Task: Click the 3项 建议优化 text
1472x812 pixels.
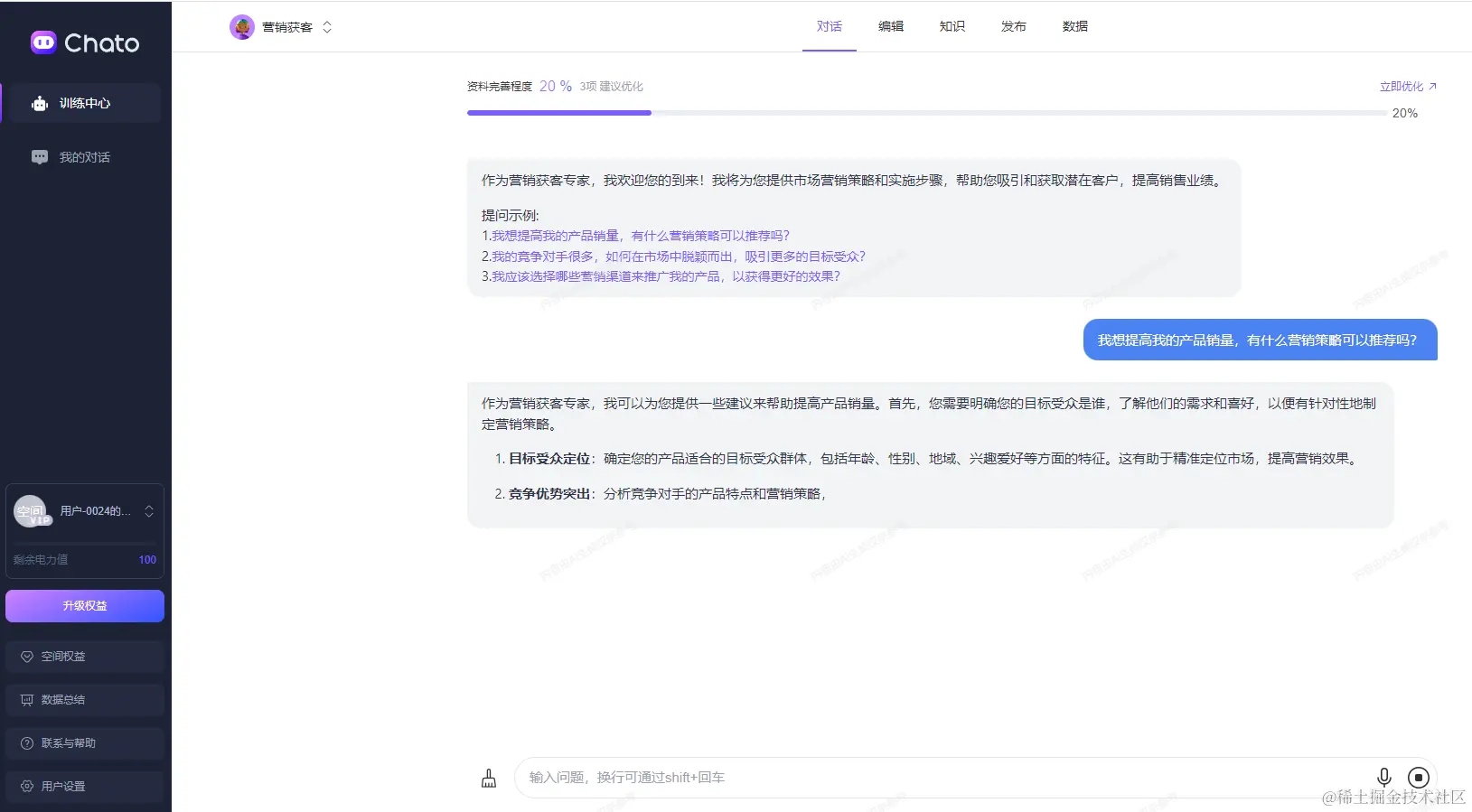Action: pyautogui.click(x=612, y=87)
